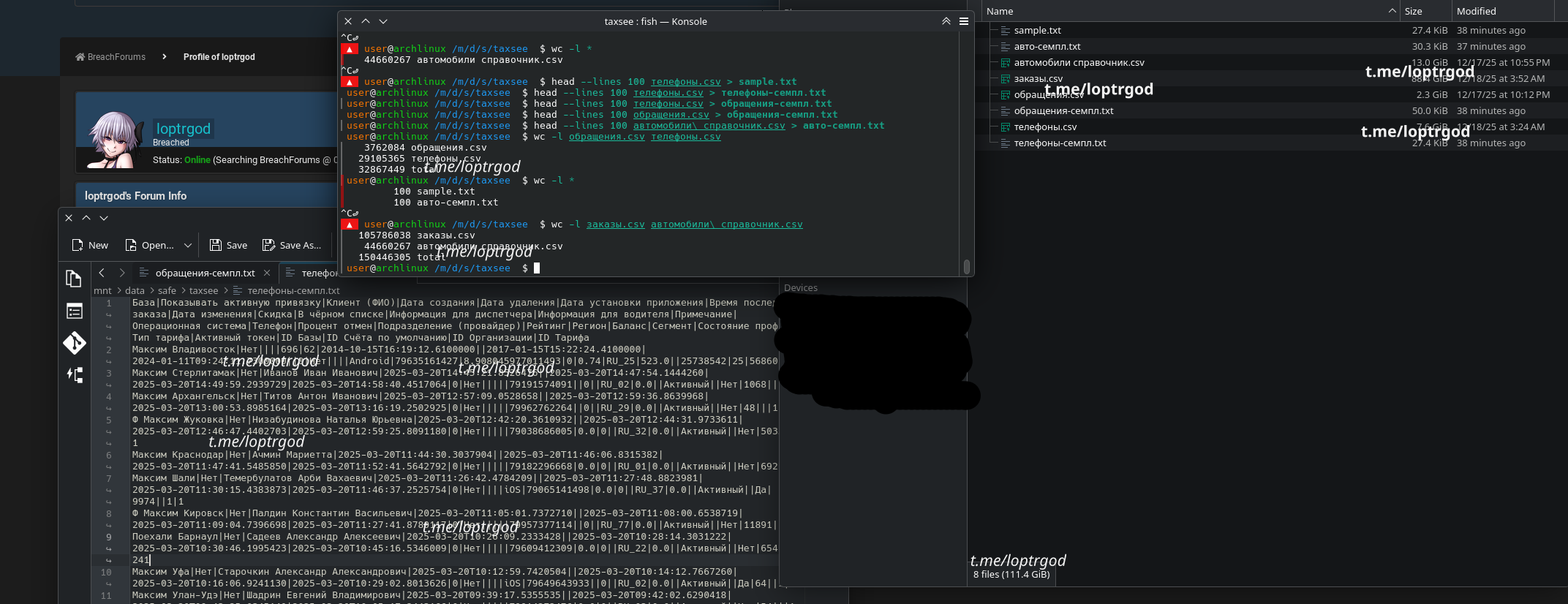Close the обращения-семпл.txt tab

267,273
